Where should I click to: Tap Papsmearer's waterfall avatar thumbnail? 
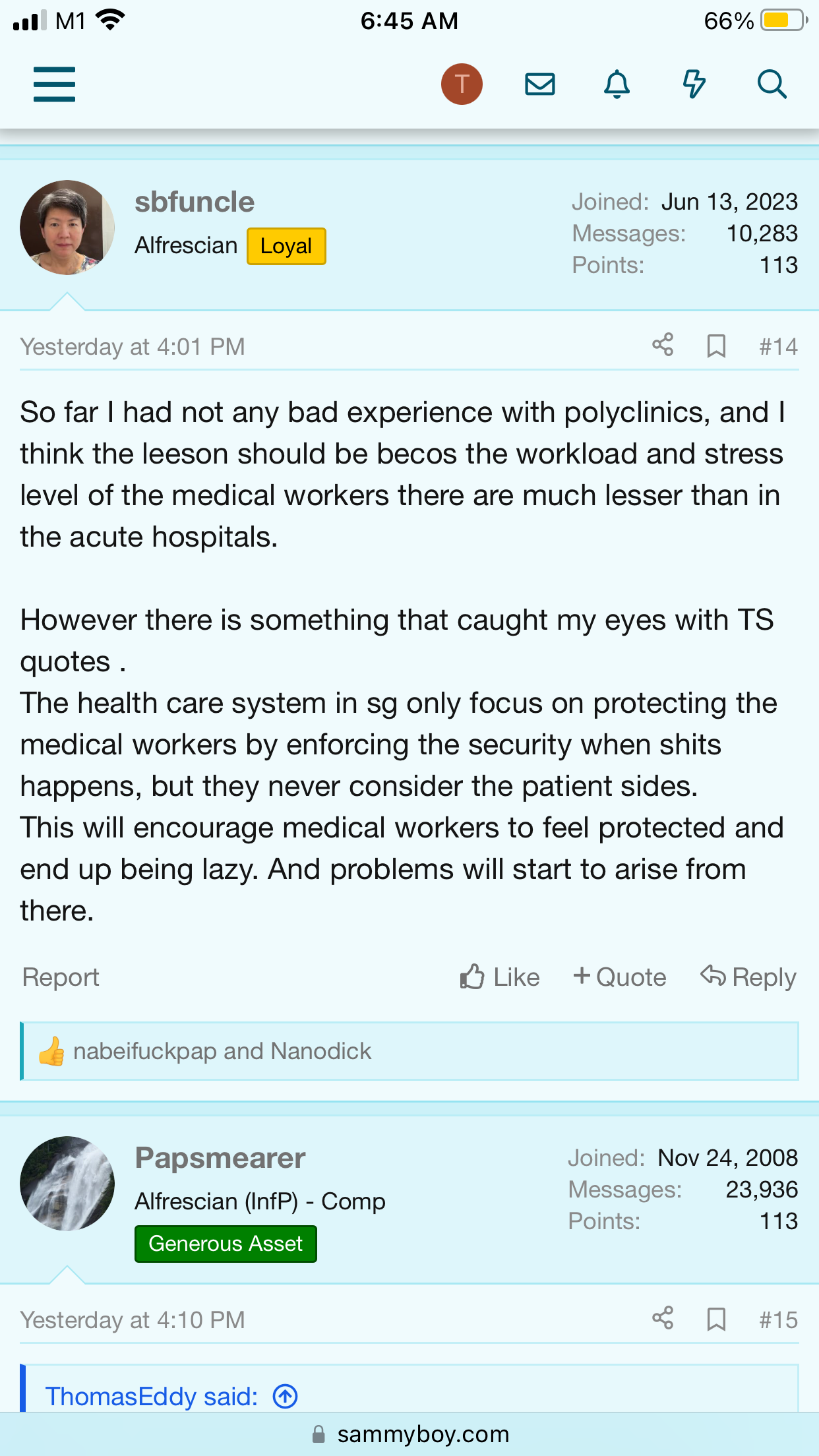click(67, 1183)
